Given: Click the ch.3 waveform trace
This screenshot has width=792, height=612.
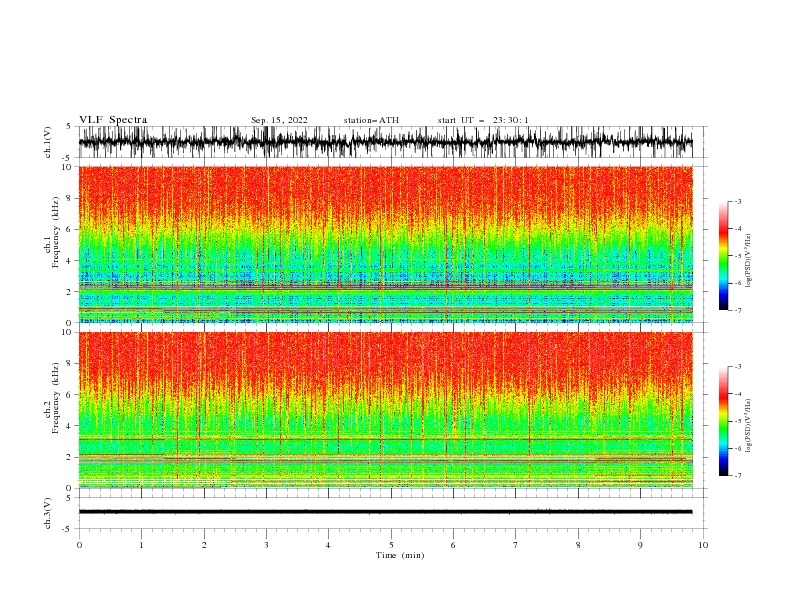Looking at the screenshot, I should point(385,512).
